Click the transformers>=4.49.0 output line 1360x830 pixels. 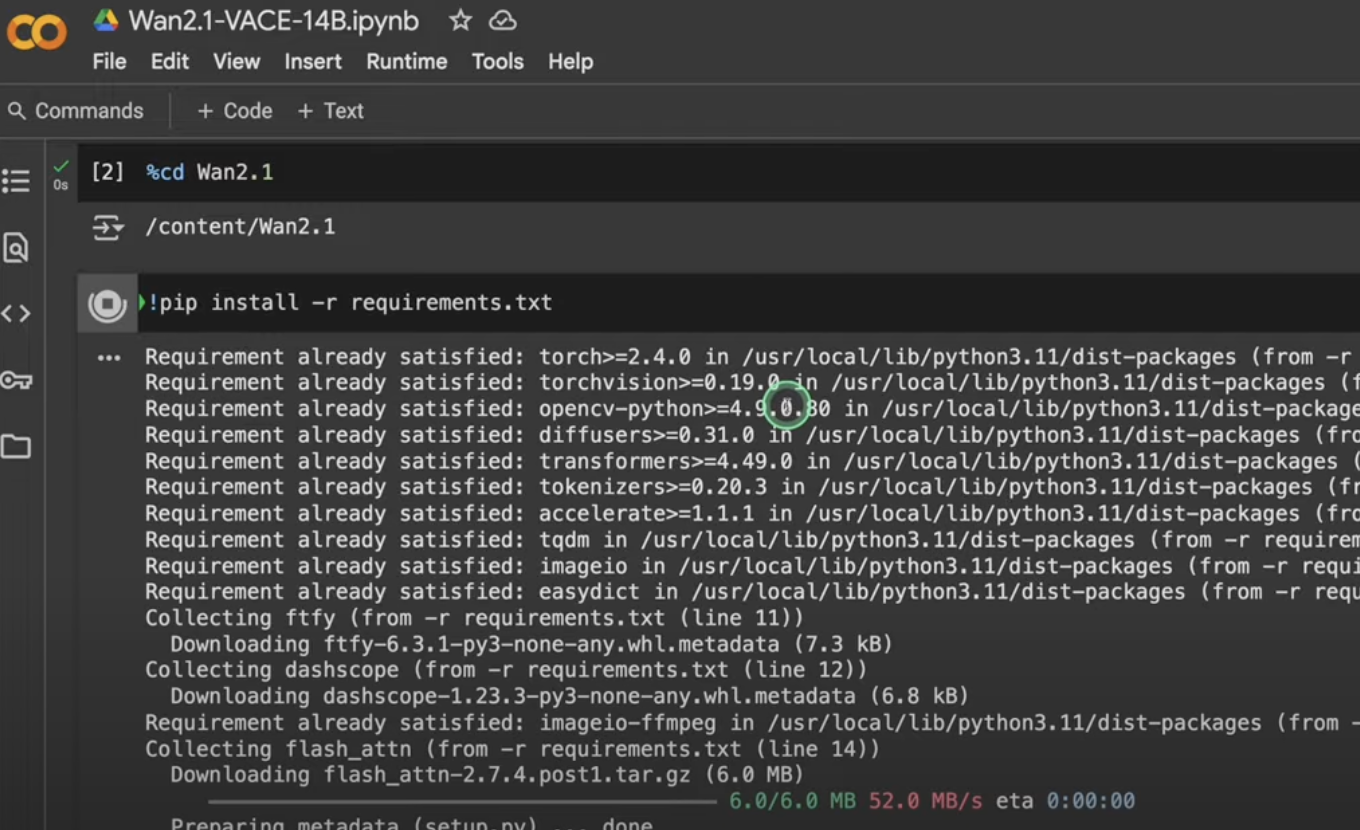[752, 461]
